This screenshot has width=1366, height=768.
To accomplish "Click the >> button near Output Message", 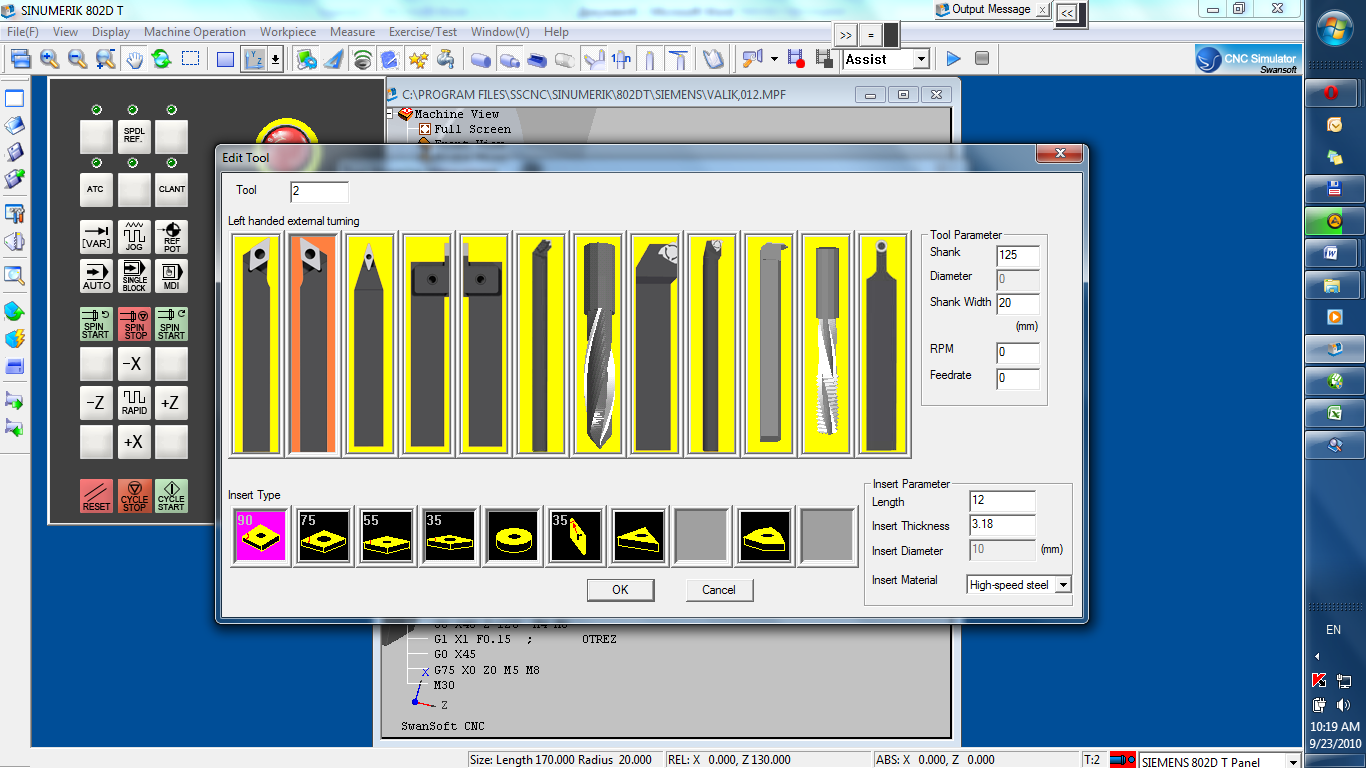I will [846, 35].
